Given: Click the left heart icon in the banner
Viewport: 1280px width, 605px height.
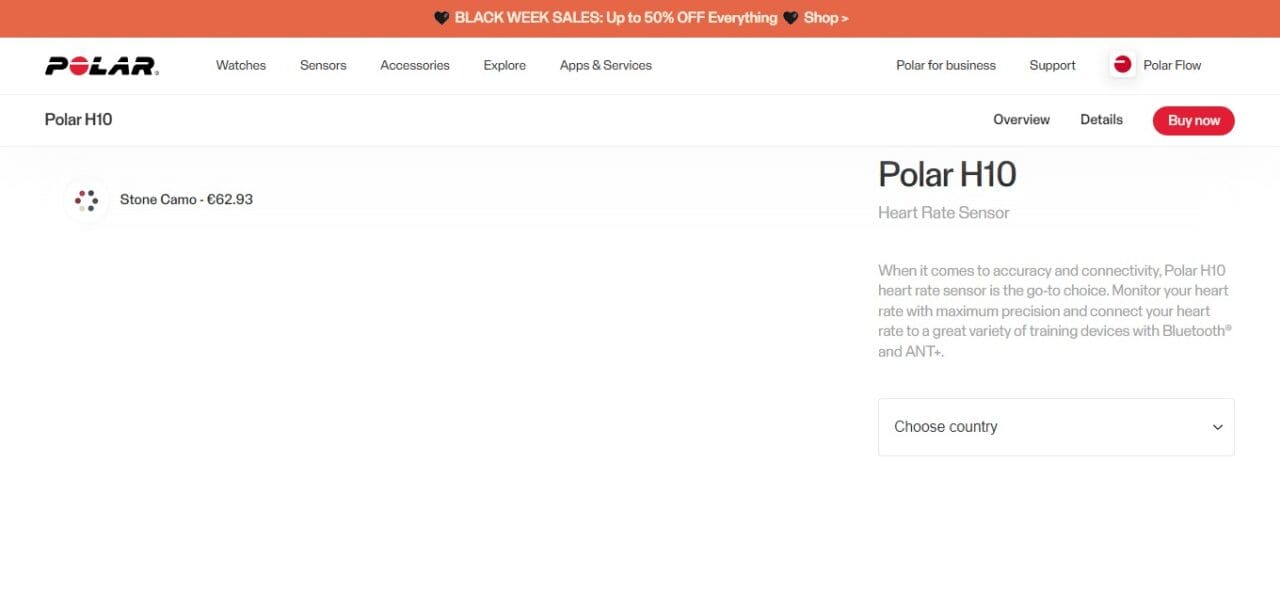Looking at the screenshot, I should pos(441,18).
